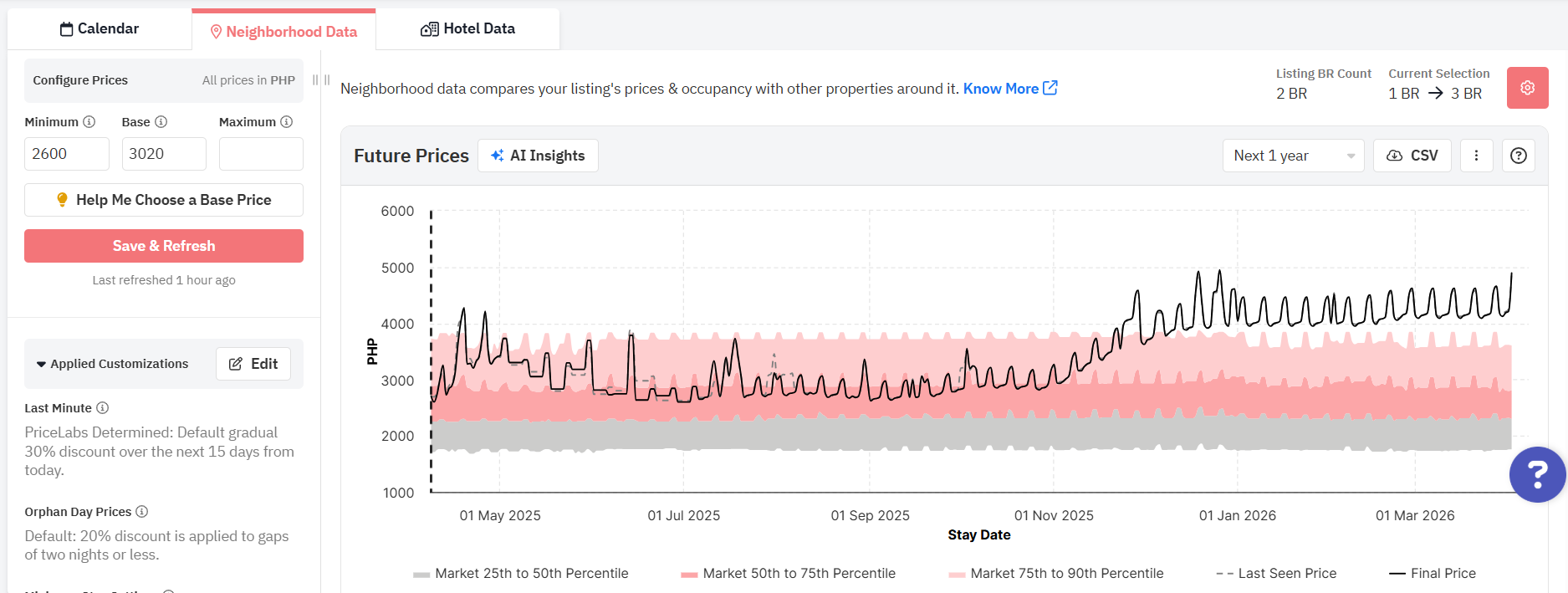Screen dimensions: 1568x593
Task: Click the red settings gear icon
Action: (x=1527, y=88)
